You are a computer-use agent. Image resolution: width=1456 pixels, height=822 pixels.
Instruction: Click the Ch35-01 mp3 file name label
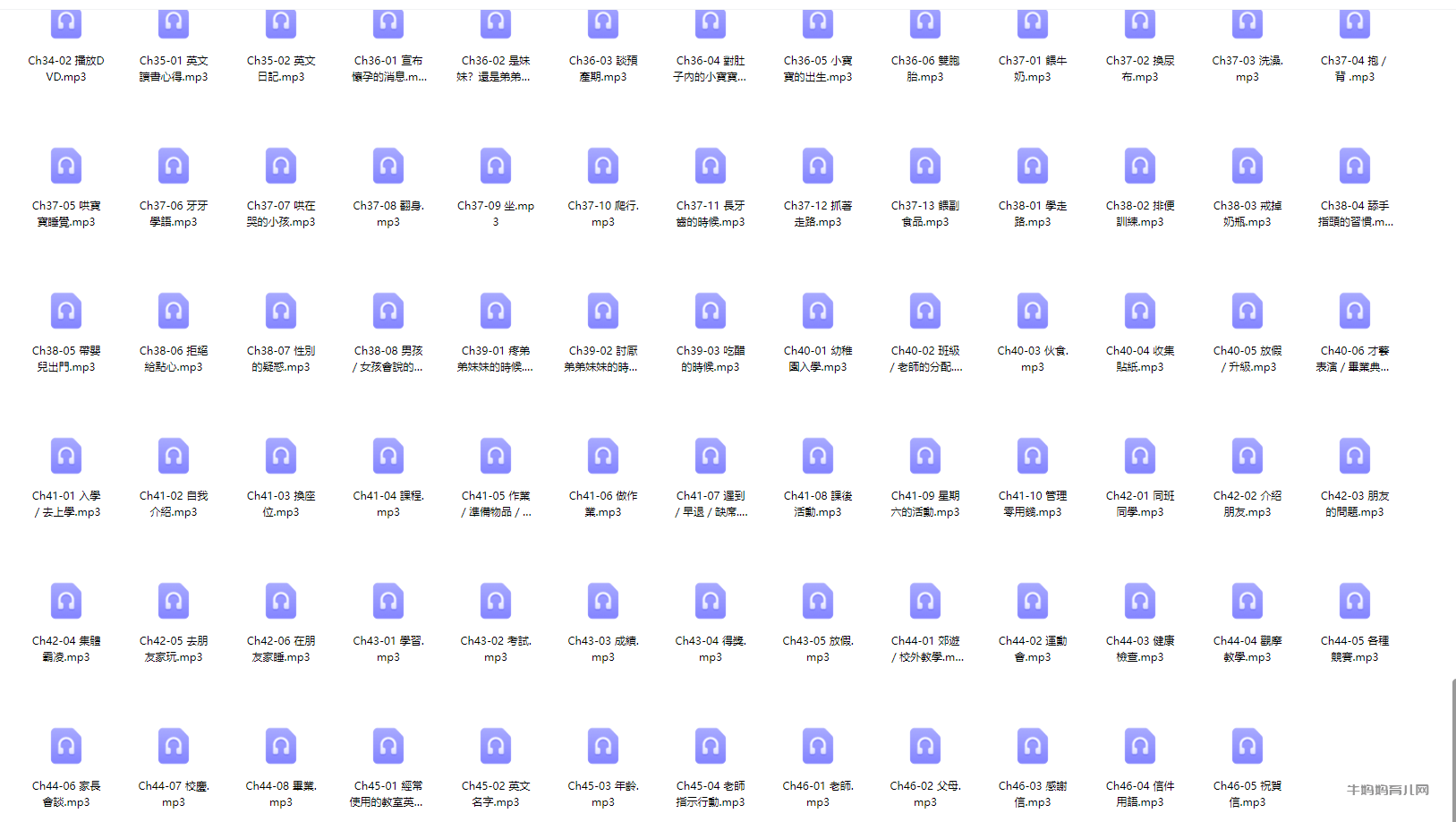click(x=174, y=69)
